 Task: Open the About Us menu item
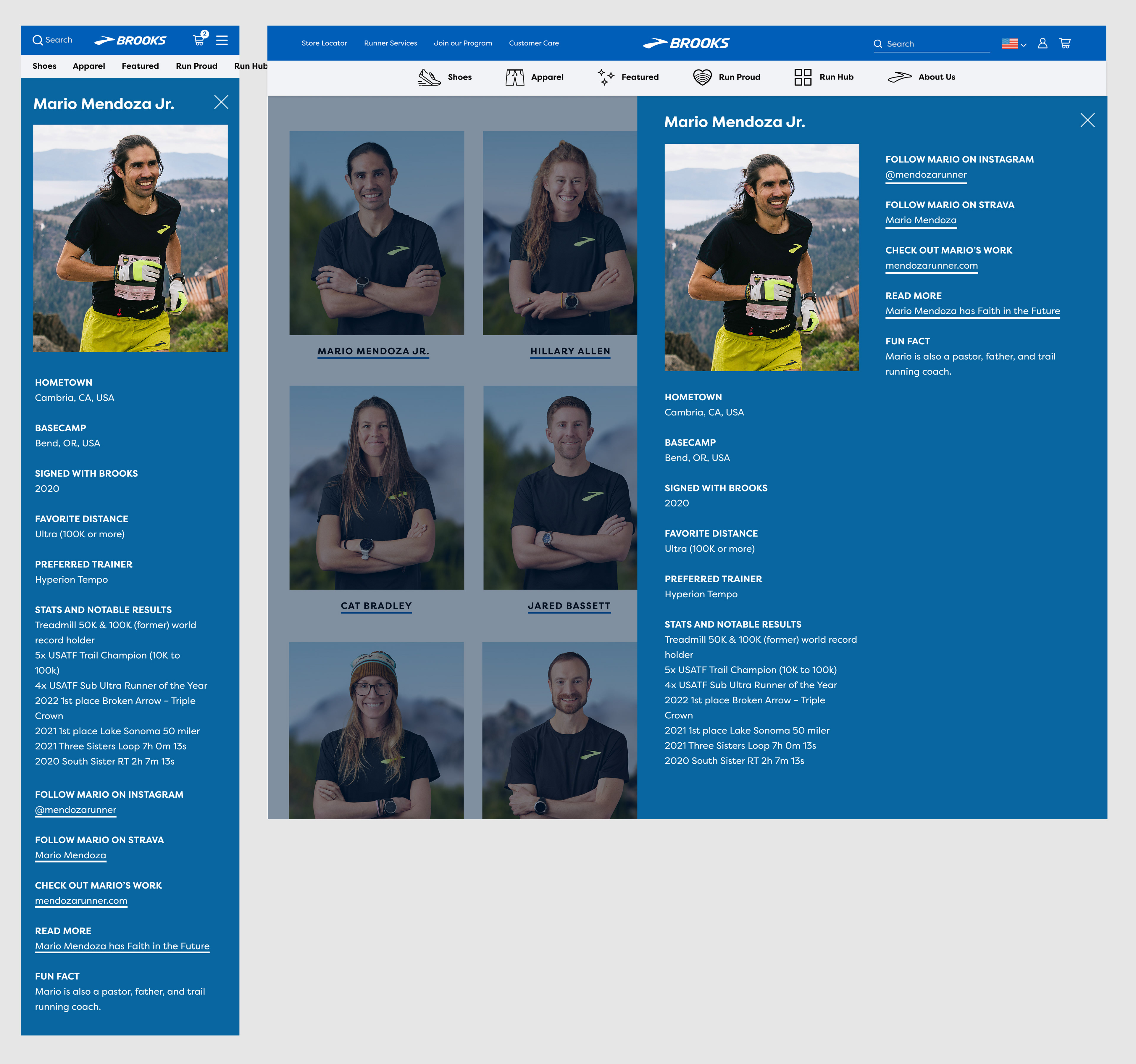(x=936, y=77)
